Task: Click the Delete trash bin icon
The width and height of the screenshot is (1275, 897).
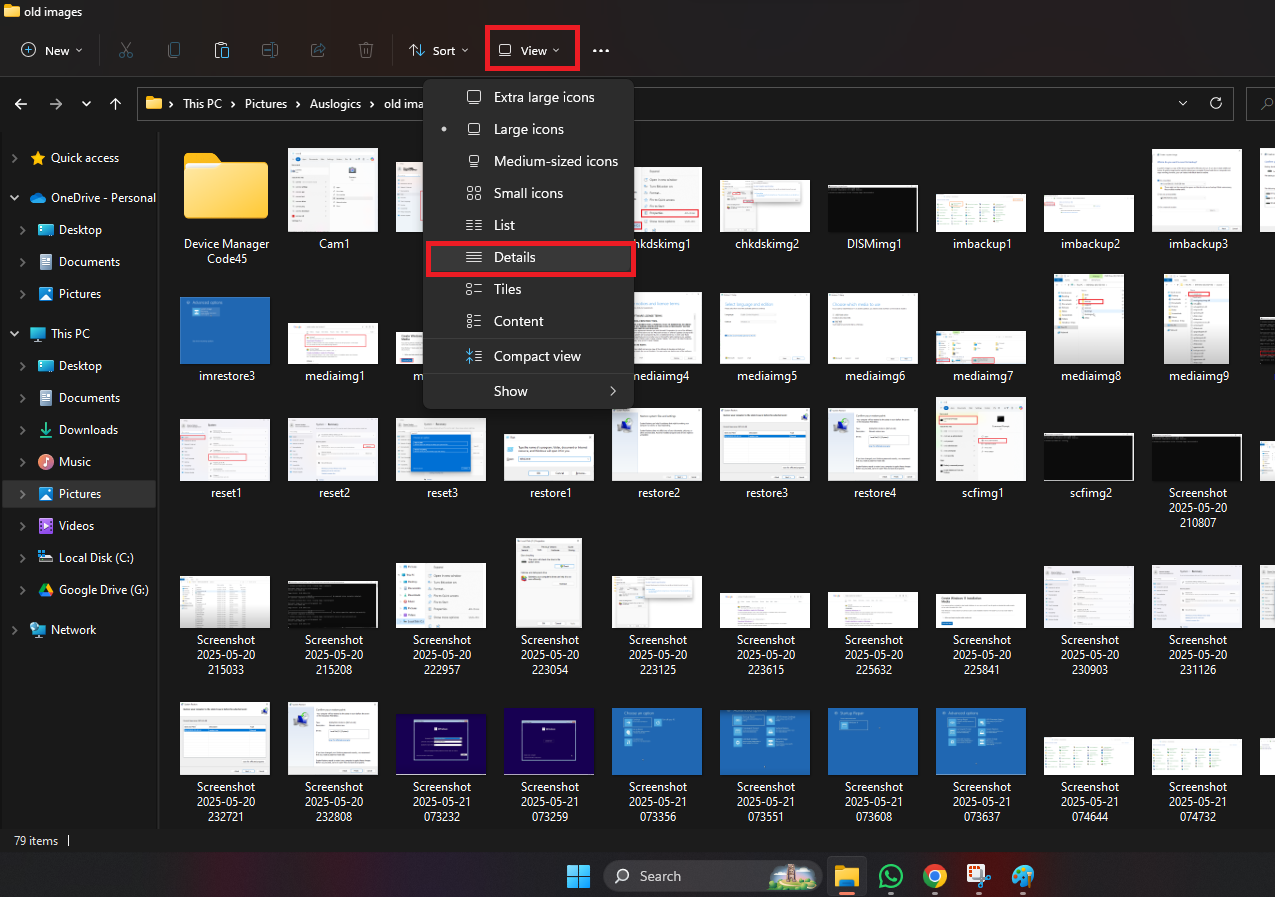Action: click(x=366, y=50)
